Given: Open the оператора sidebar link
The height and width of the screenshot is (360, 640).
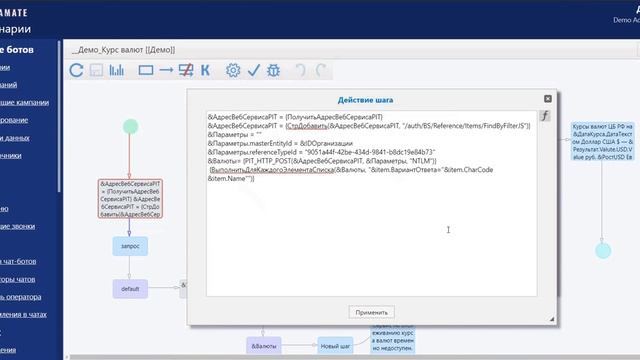Looking at the screenshot, I should point(20,297).
